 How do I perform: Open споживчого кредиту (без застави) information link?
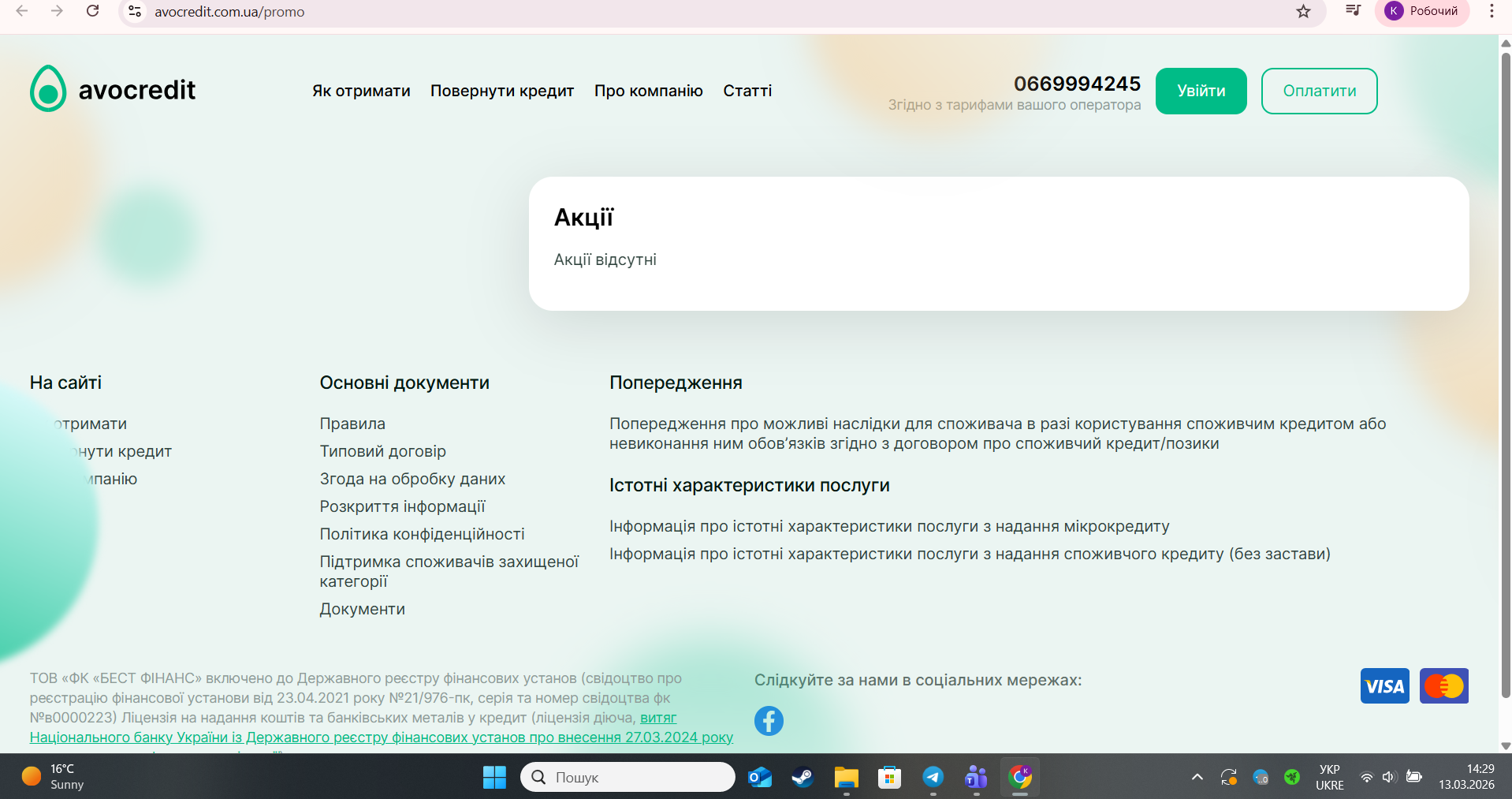pos(970,554)
